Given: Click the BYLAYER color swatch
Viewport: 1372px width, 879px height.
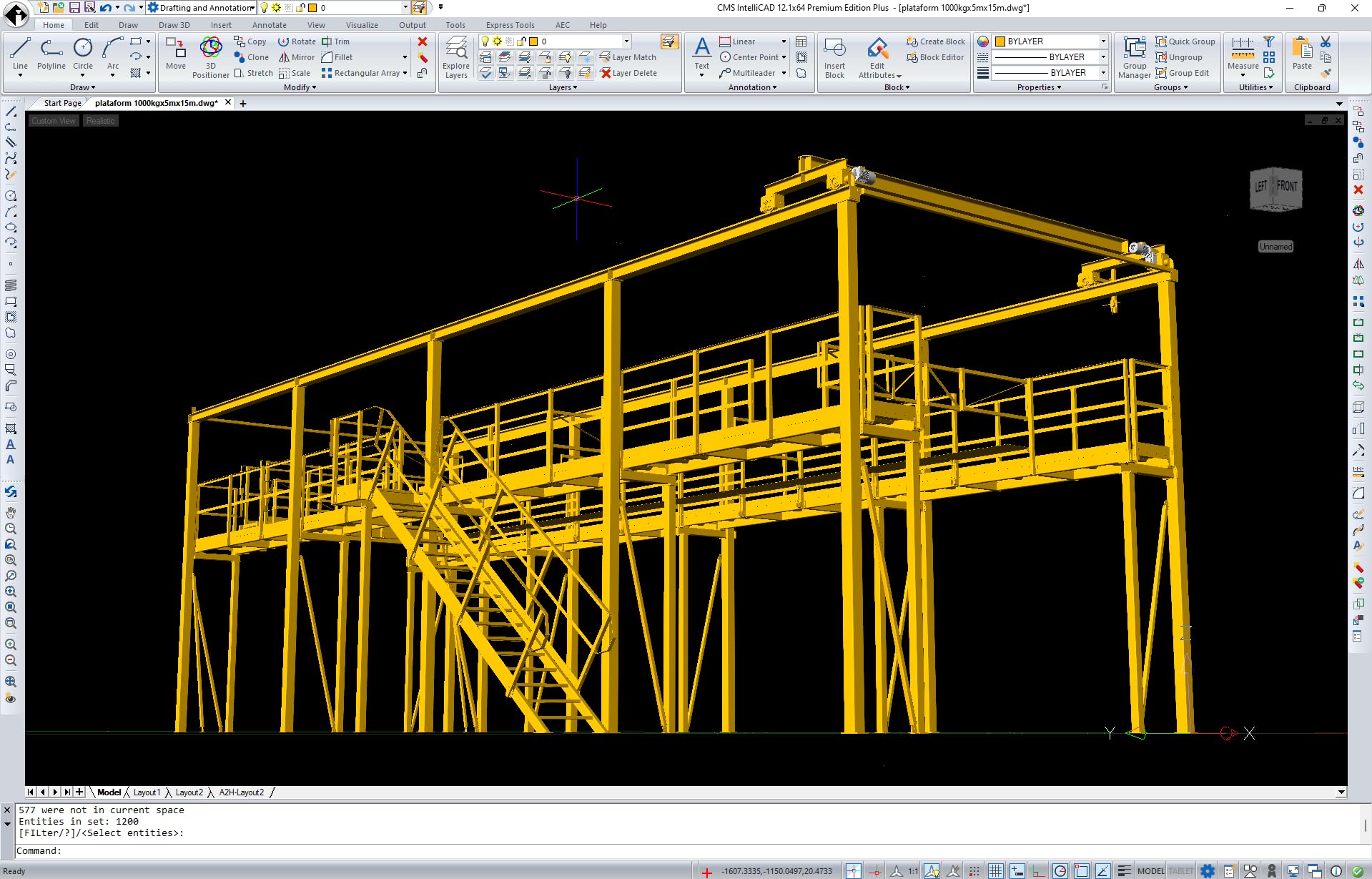Looking at the screenshot, I should click(x=1000, y=41).
